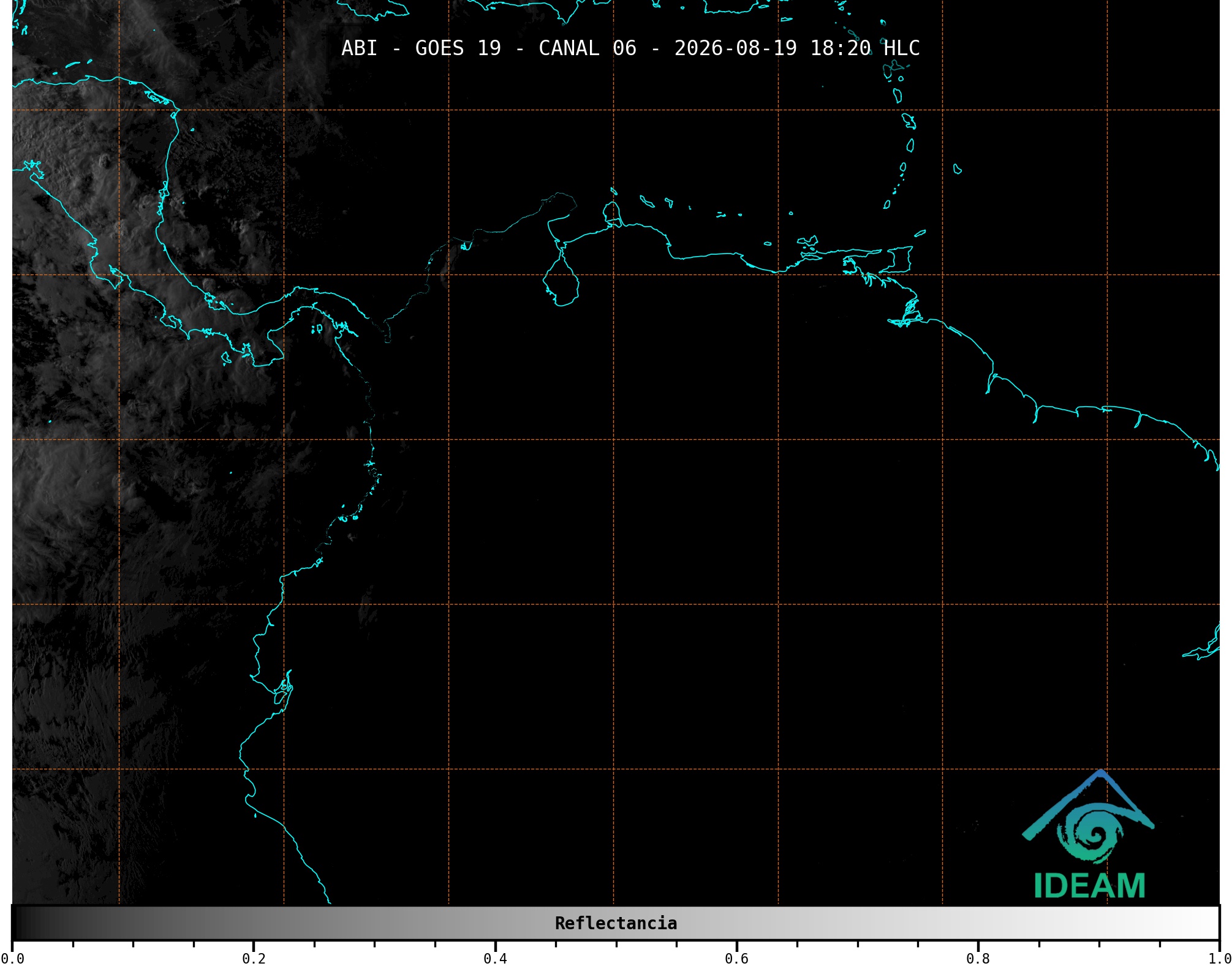Click the "1.0" colorbar tick label
Image resolution: width=1232 pixels, height=966 pixels.
pos(1220,959)
